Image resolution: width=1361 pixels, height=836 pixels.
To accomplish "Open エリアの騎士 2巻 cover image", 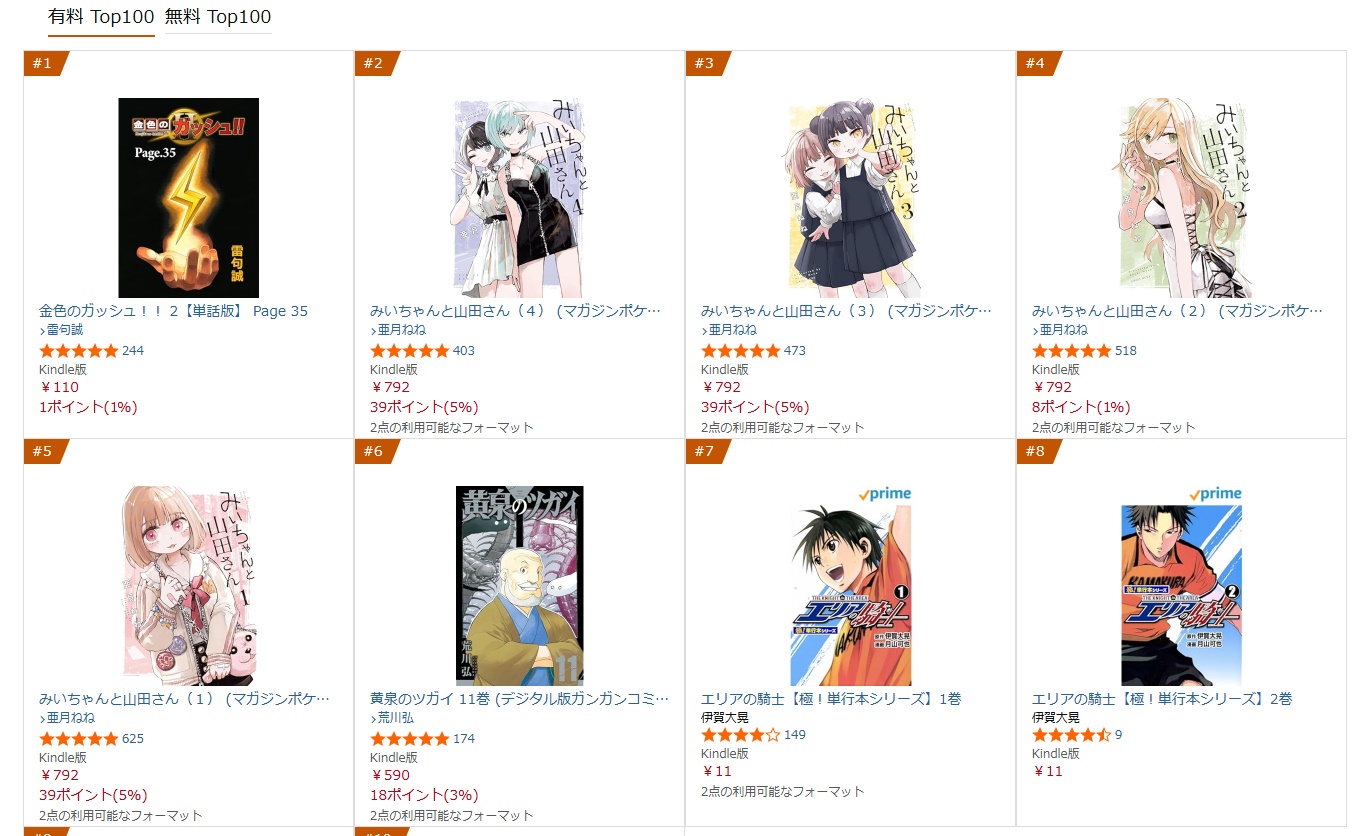I will (1181, 596).
